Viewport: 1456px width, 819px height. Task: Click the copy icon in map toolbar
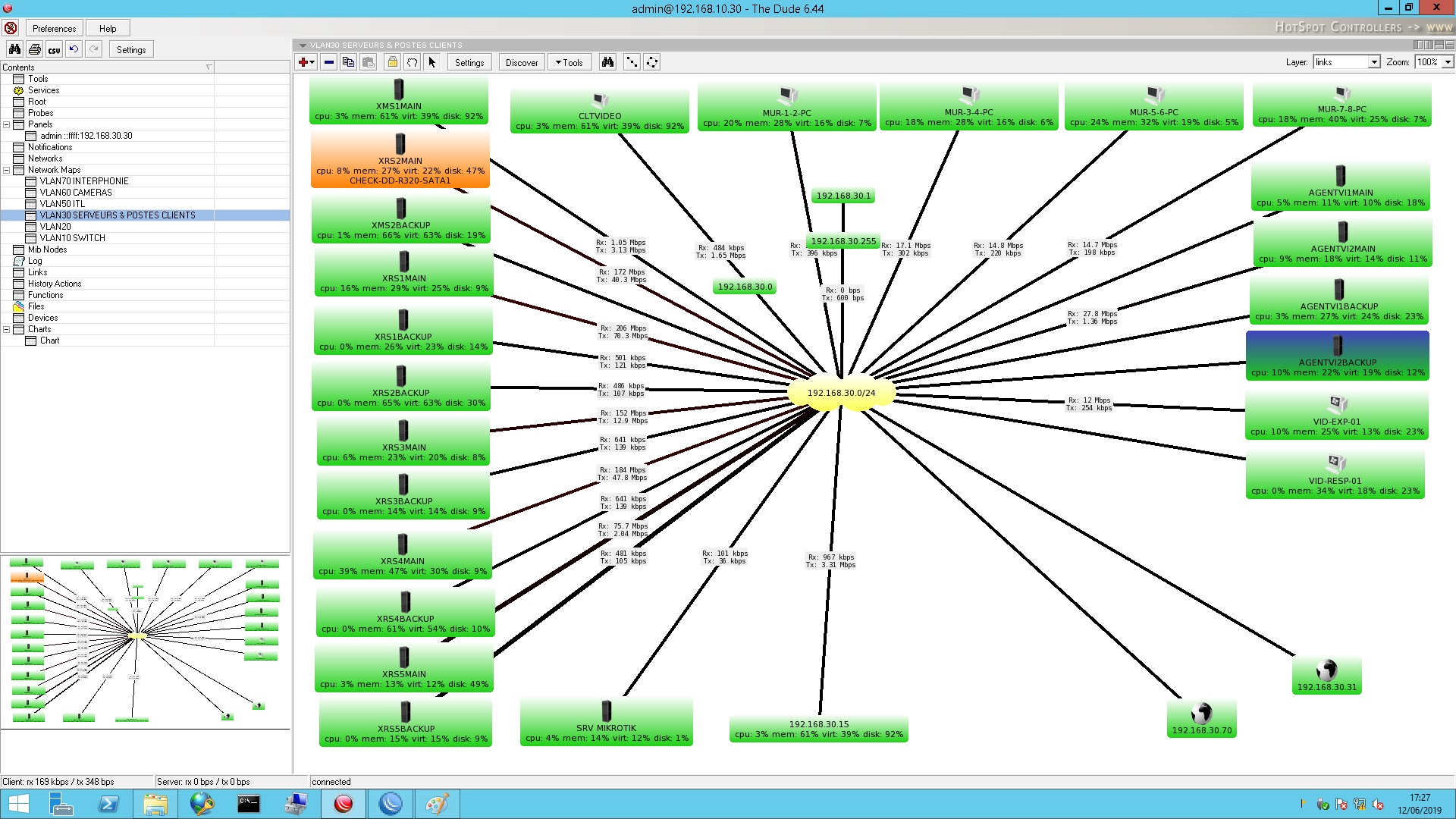tap(348, 62)
